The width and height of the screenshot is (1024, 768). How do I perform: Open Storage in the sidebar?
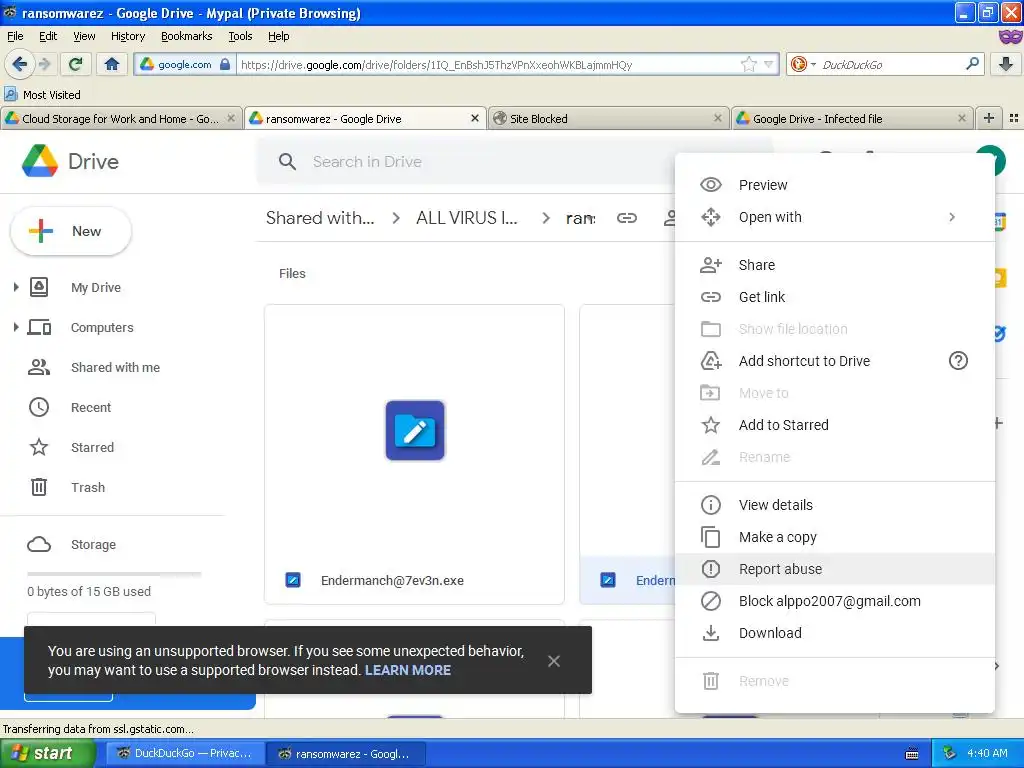[93, 544]
